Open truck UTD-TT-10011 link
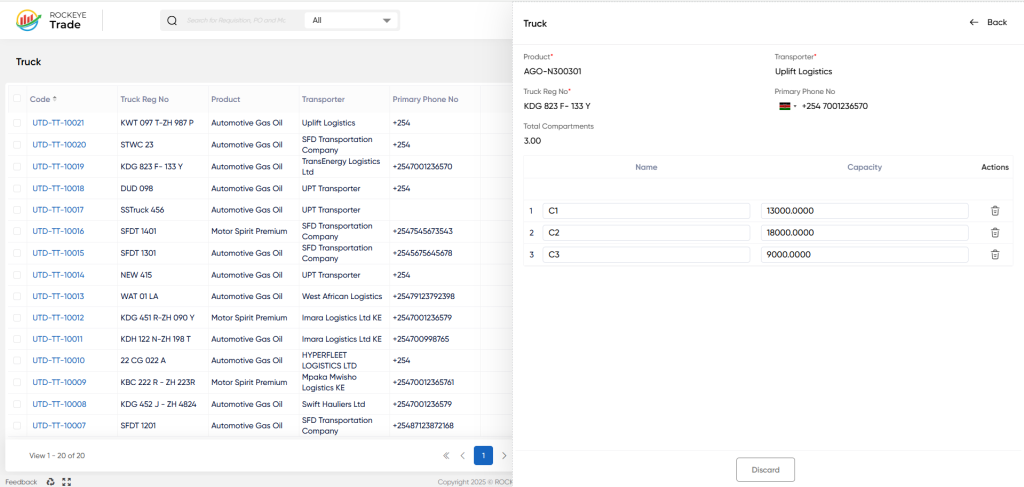 point(58,339)
